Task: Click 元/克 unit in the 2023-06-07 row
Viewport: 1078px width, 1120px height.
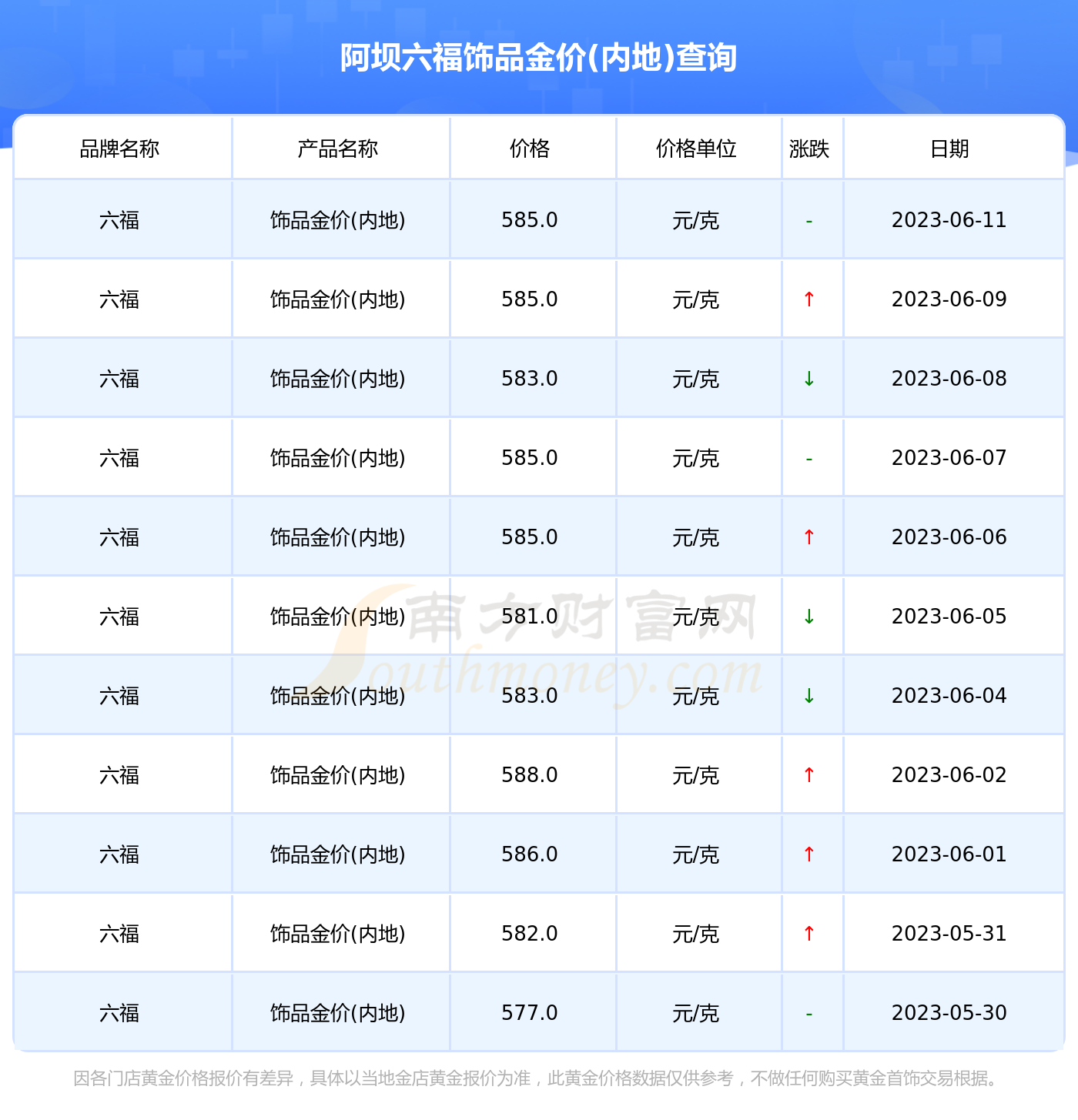Action: [696, 459]
